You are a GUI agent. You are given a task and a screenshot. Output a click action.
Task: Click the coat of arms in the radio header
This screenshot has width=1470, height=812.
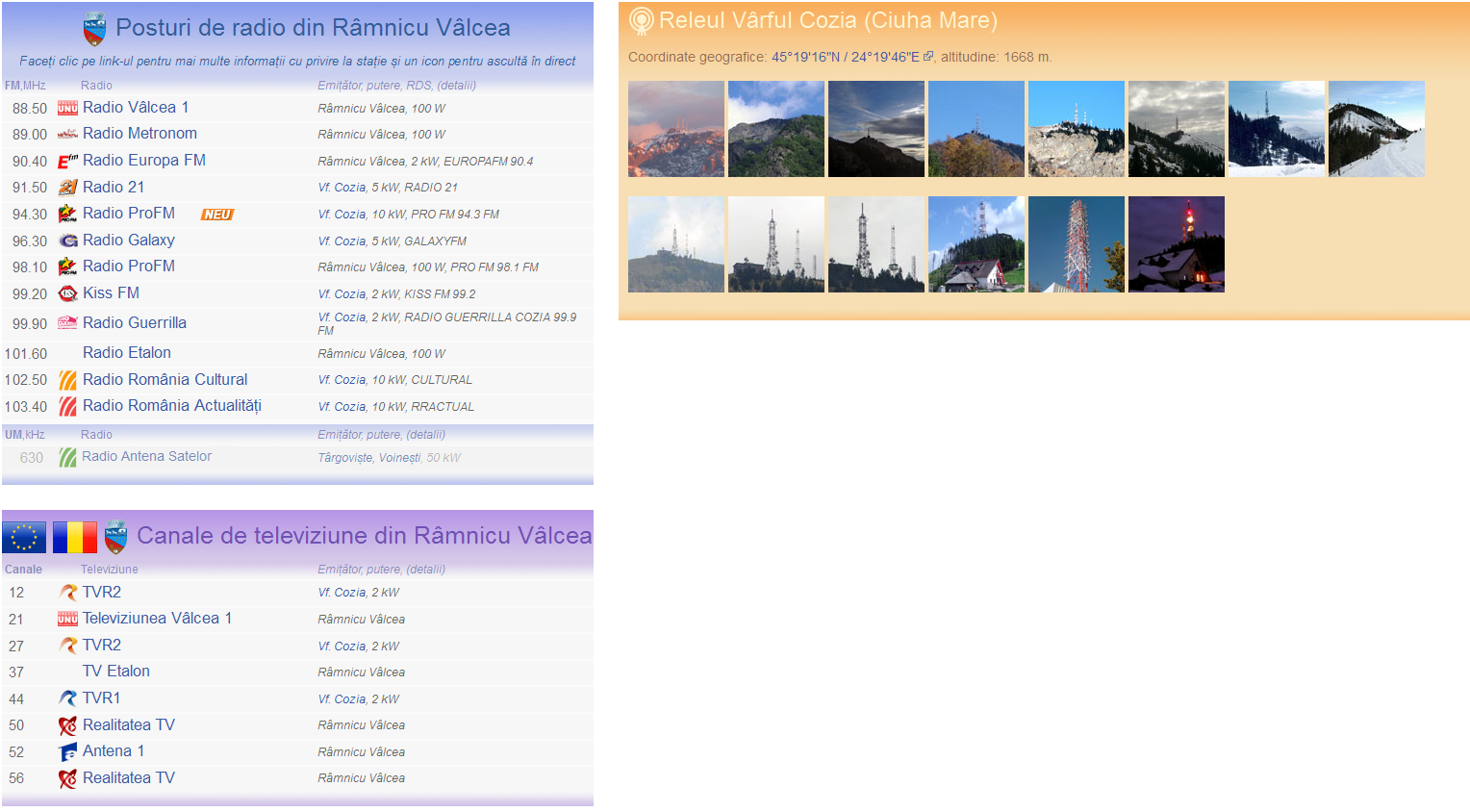pos(94,29)
